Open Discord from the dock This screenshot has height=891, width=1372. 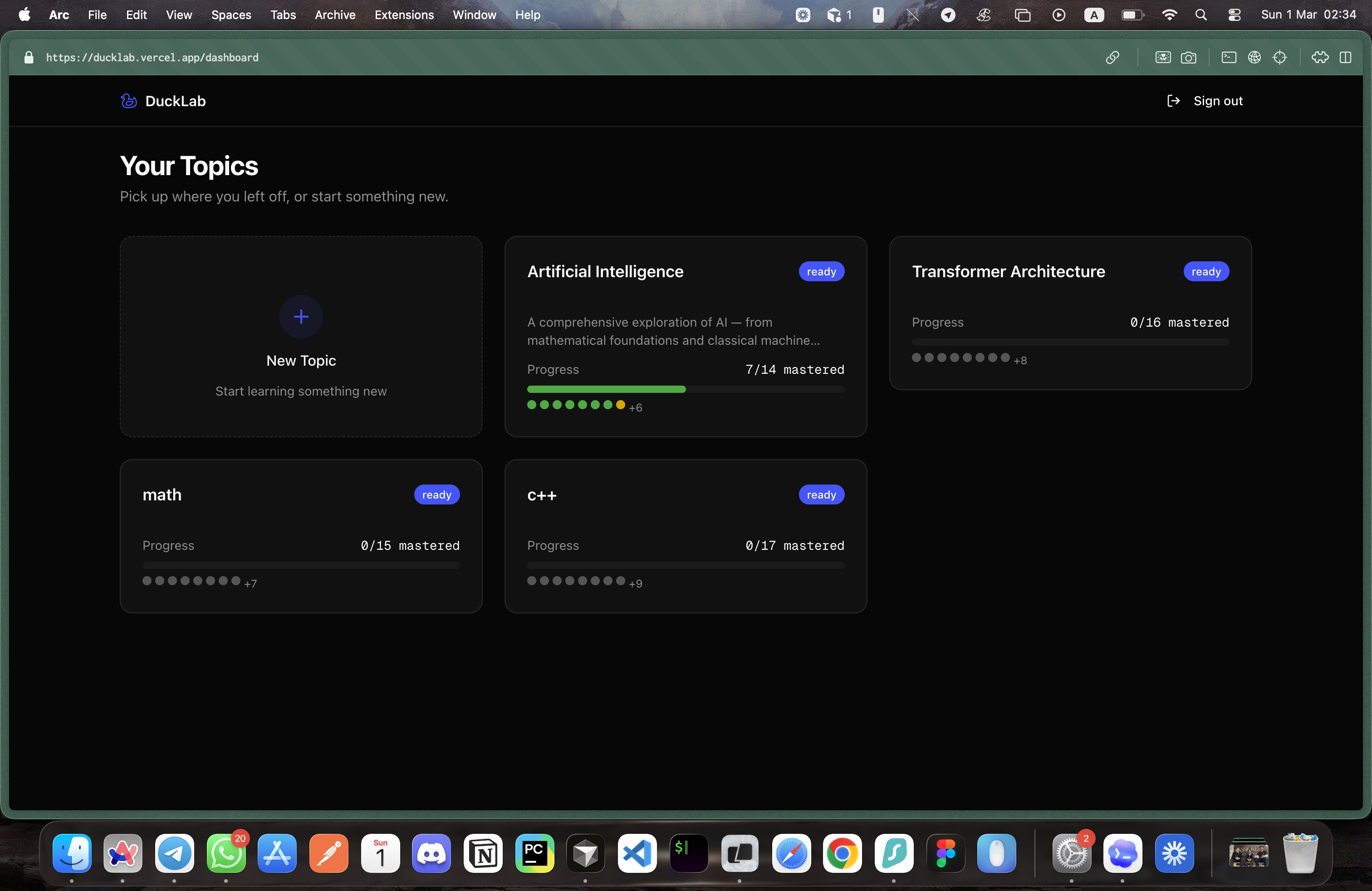coord(431,853)
